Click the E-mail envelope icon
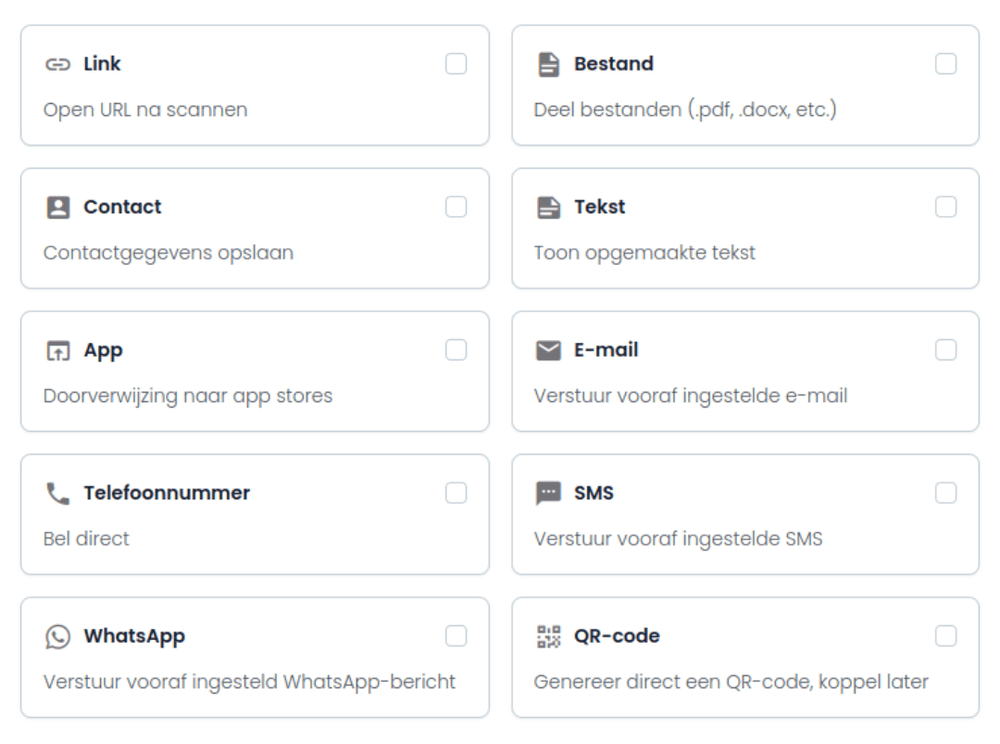This screenshot has height=744, width=1000. [x=548, y=350]
